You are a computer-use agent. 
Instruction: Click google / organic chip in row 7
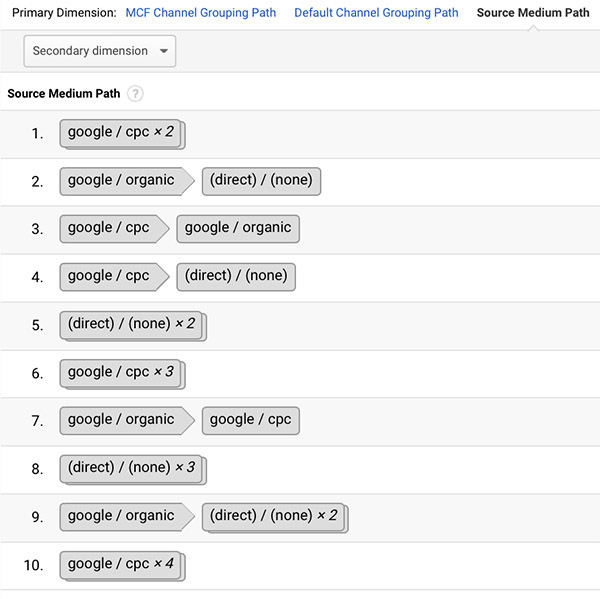point(121,420)
